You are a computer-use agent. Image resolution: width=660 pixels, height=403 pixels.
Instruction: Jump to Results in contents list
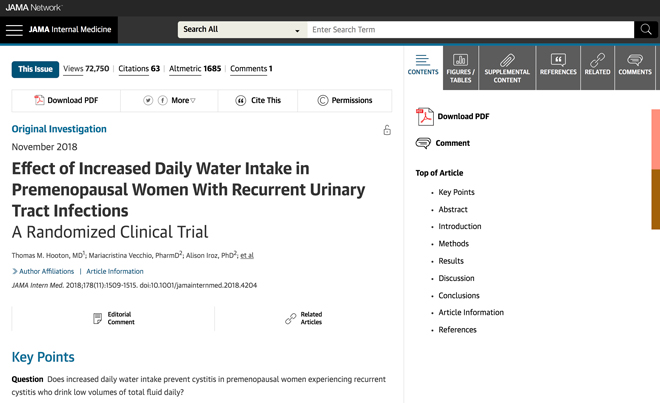tap(451, 261)
